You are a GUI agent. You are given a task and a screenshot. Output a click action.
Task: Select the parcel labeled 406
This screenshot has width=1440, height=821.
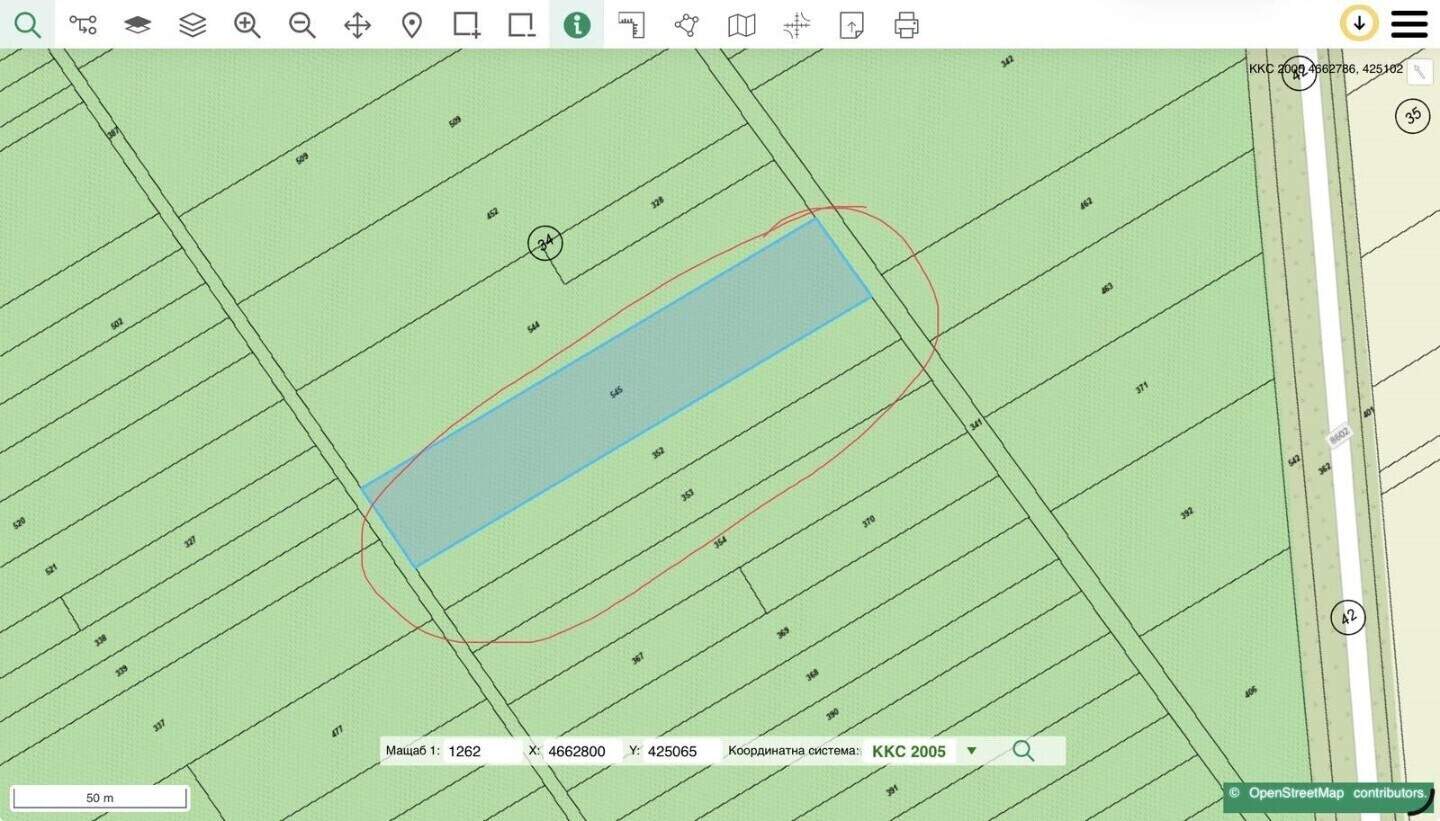(x=1250, y=692)
